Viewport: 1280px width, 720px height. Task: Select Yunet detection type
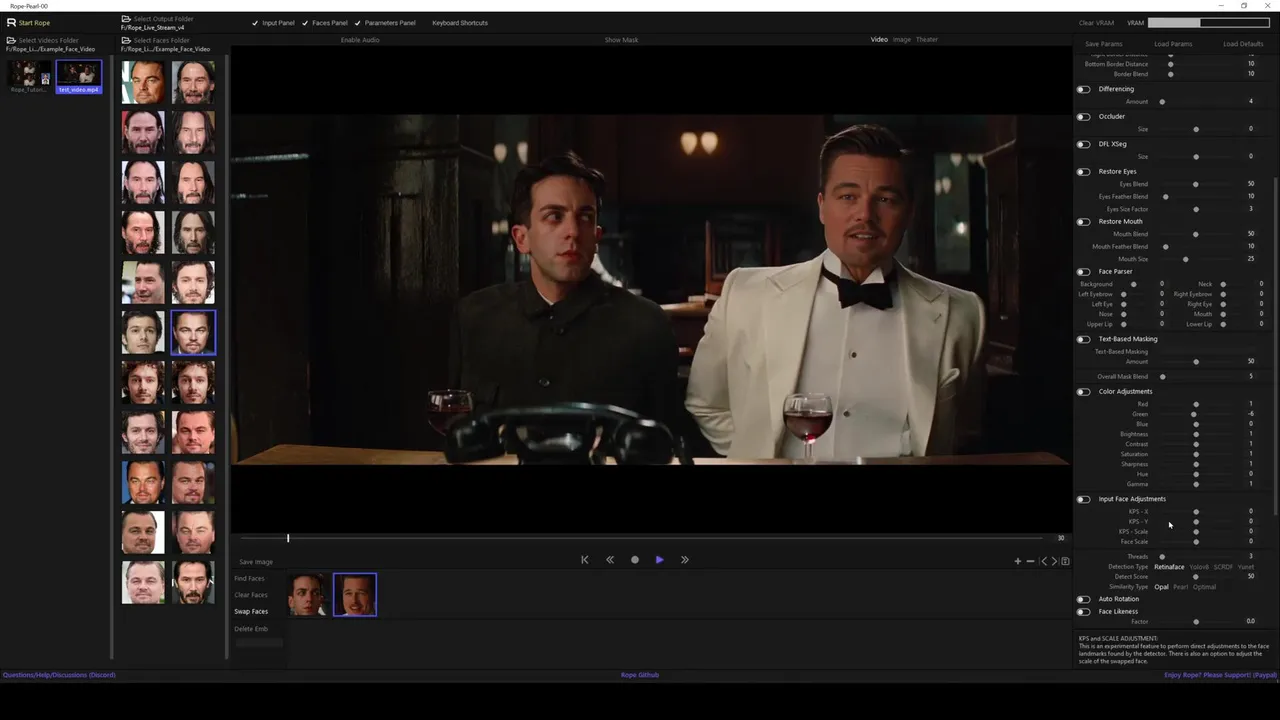pos(1246,567)
